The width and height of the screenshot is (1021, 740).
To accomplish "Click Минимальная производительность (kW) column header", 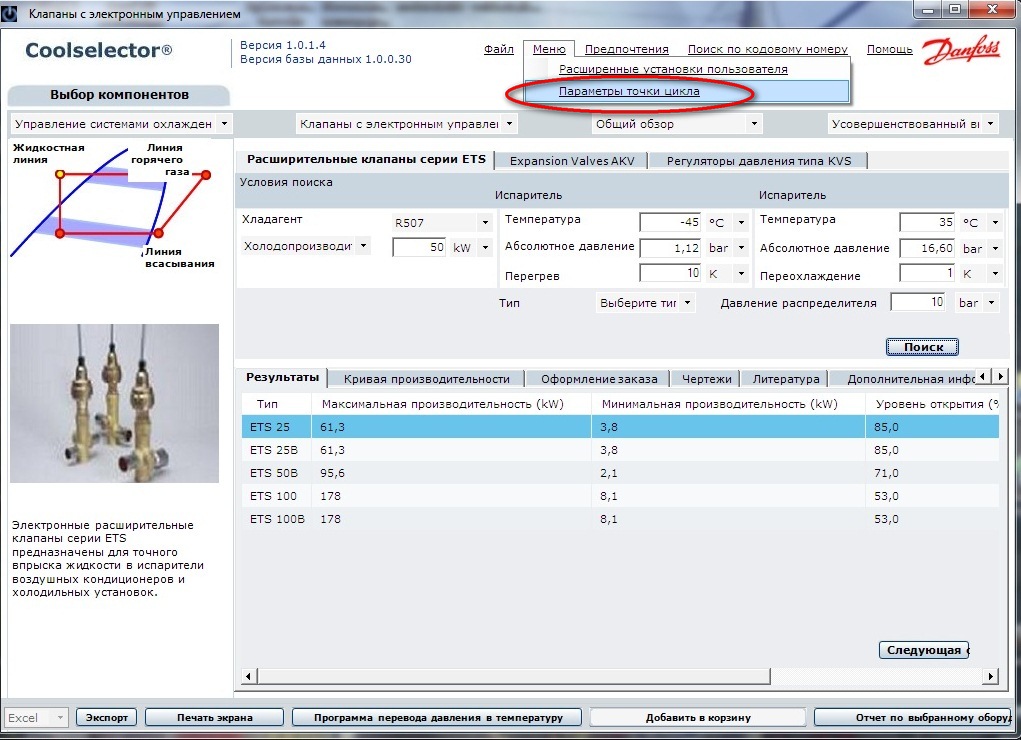I will (x=728, y=404).
